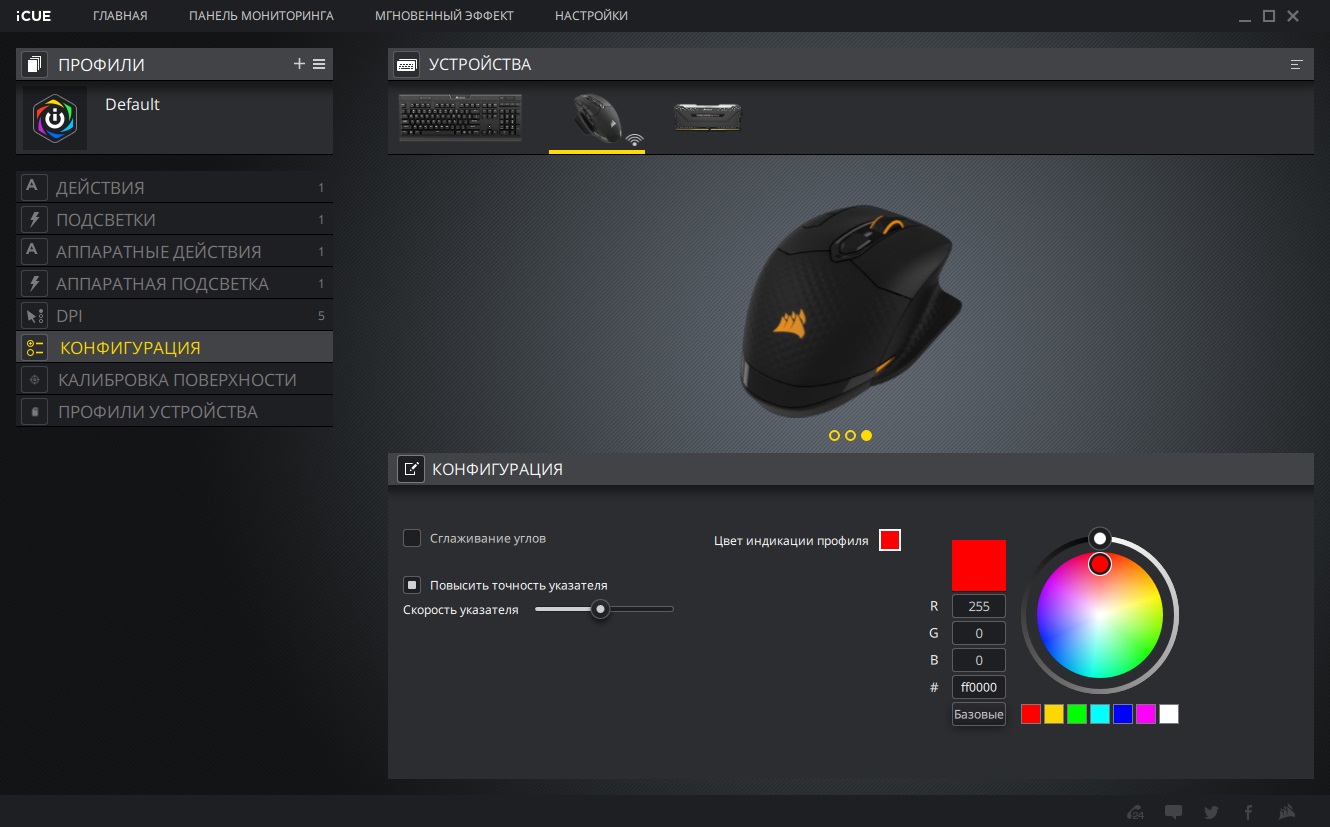
Task: Open ПАНЕЛЬ МОНИТОРИНГА tab
Action: pos(261,16)
